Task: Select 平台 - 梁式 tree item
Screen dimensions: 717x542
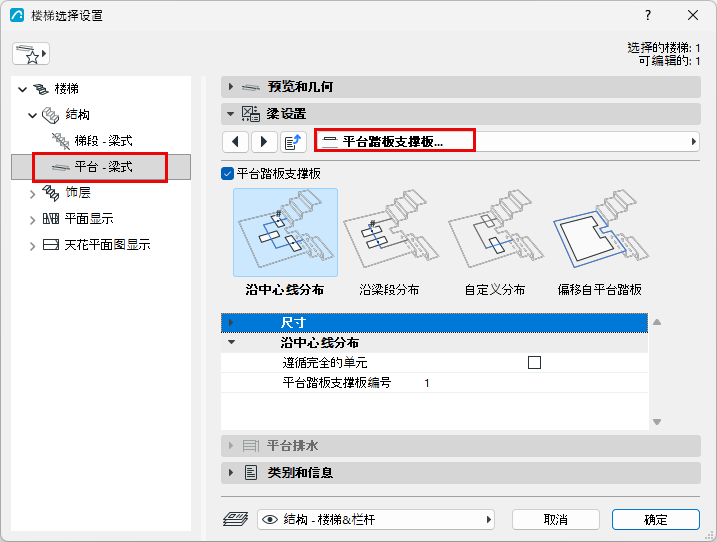Action: pyautogui.click(x=103, y=167)
